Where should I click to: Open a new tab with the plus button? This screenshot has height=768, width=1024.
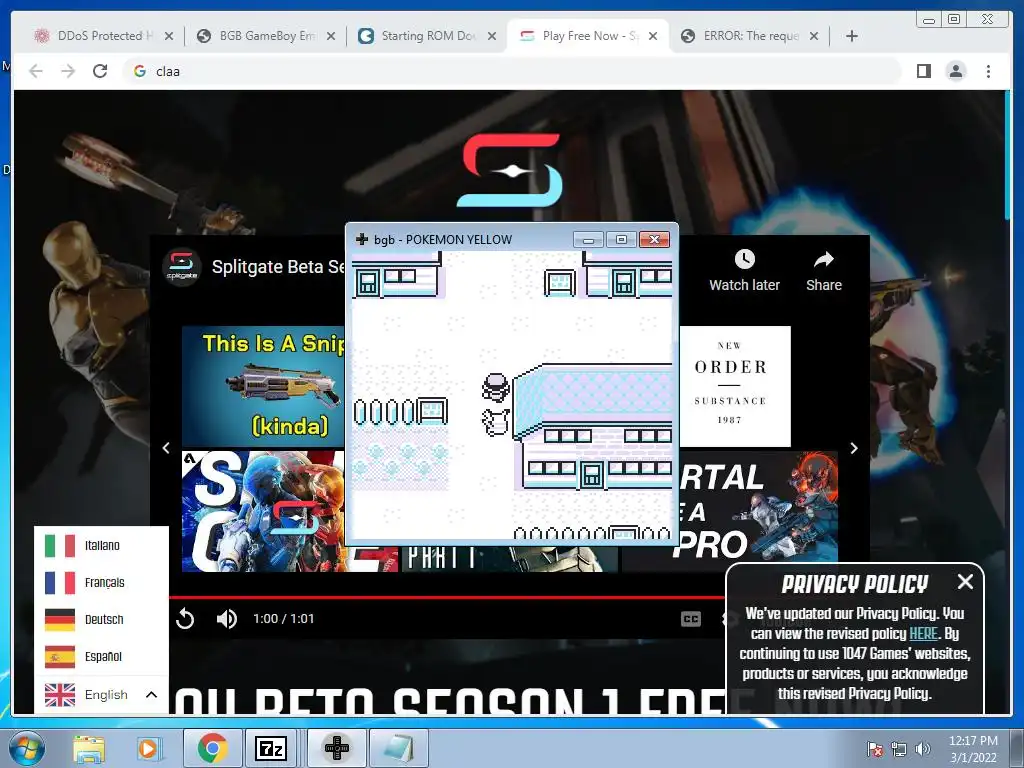click(852, 36)
